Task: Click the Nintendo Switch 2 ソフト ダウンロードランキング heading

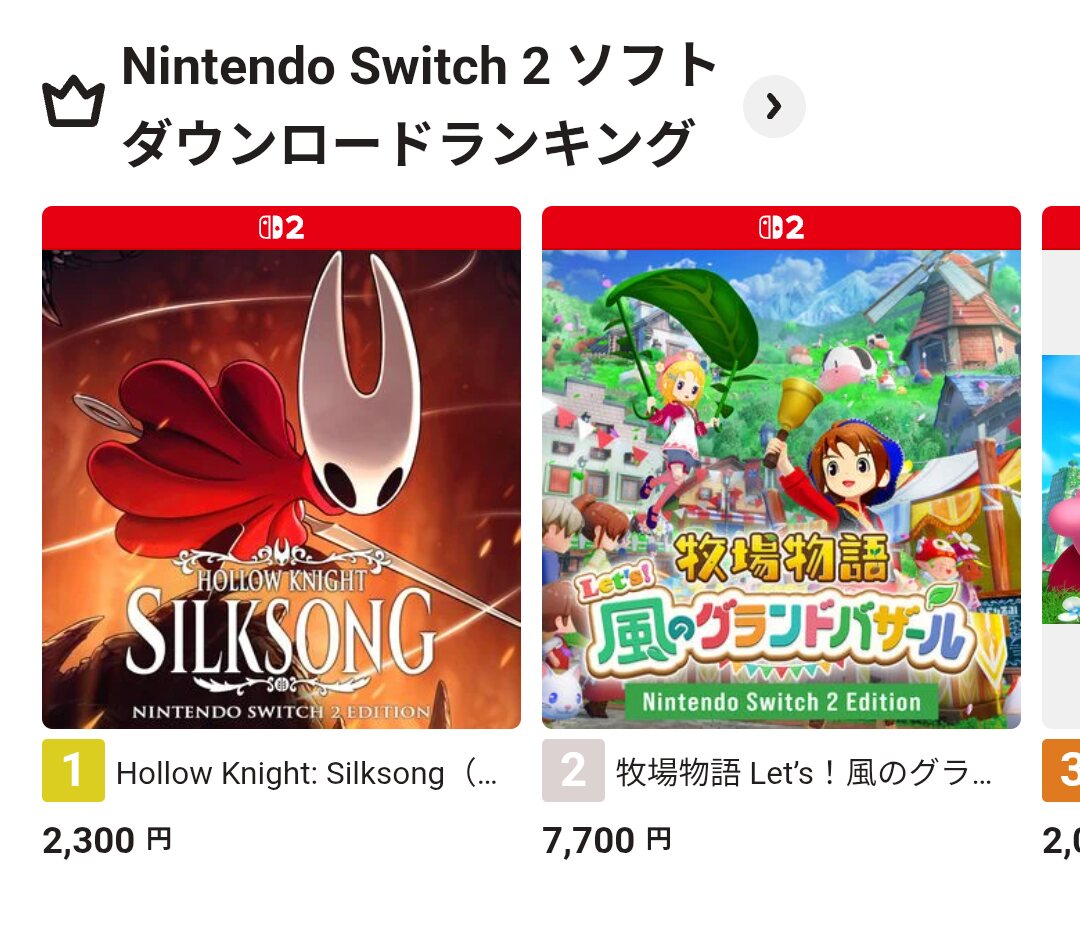Action: pos(420,106)
